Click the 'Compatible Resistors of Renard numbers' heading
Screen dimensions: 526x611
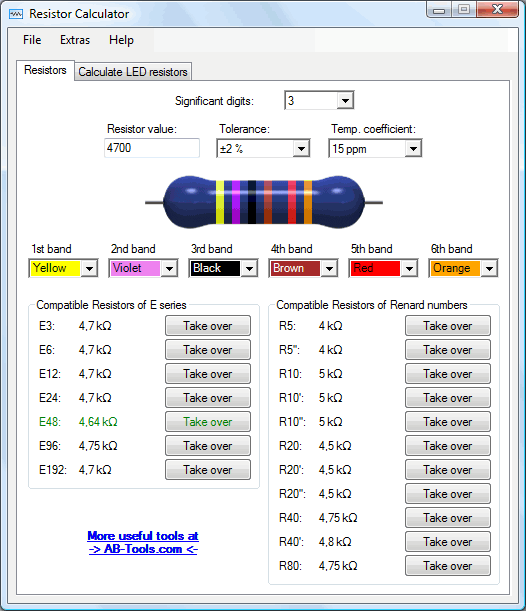point(372,305)
